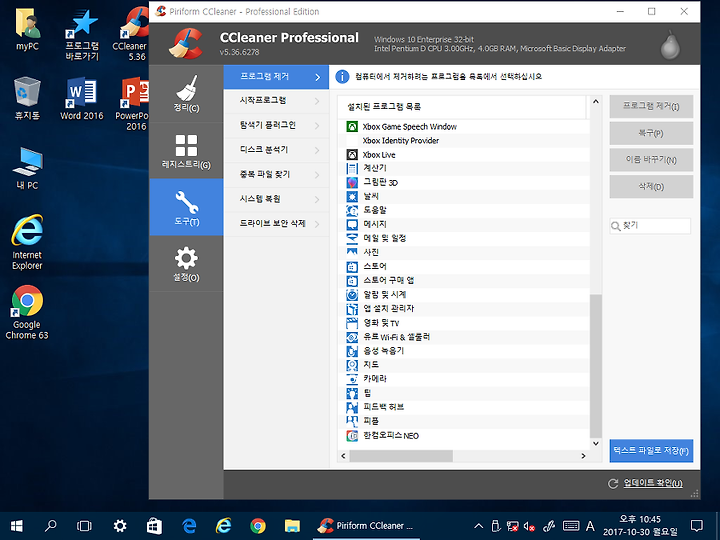
Task: Click the 설치된 프로그램 목록 column header
Action: (x=461, y=107)
